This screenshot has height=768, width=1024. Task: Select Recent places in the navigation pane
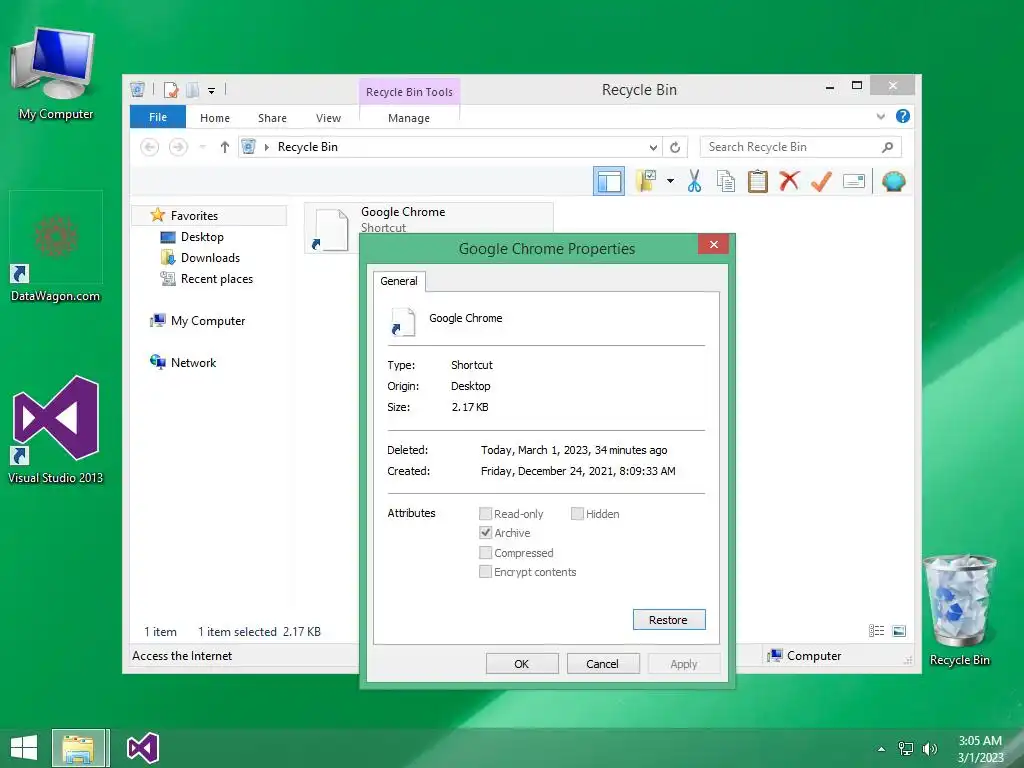pos(217,279)
